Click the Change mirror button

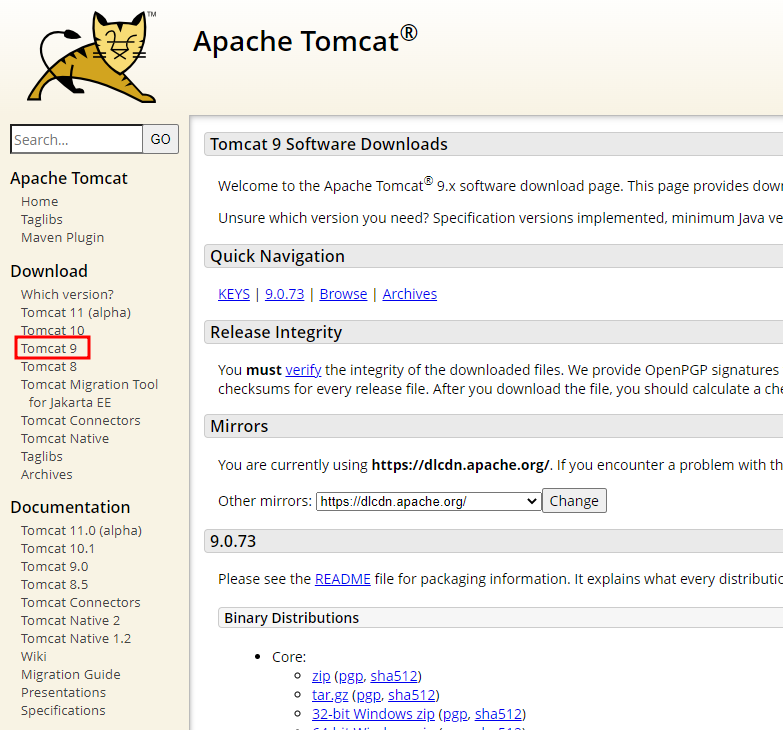pos(574,500)
